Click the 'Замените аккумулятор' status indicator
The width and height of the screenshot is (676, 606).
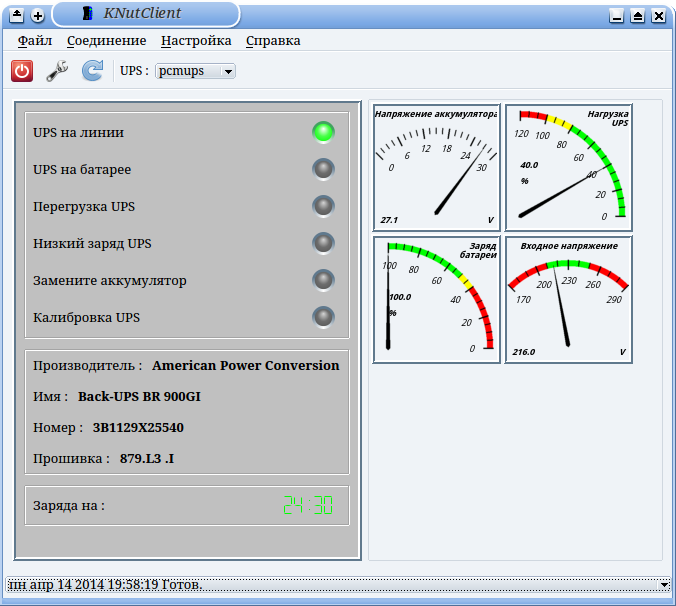323,280
